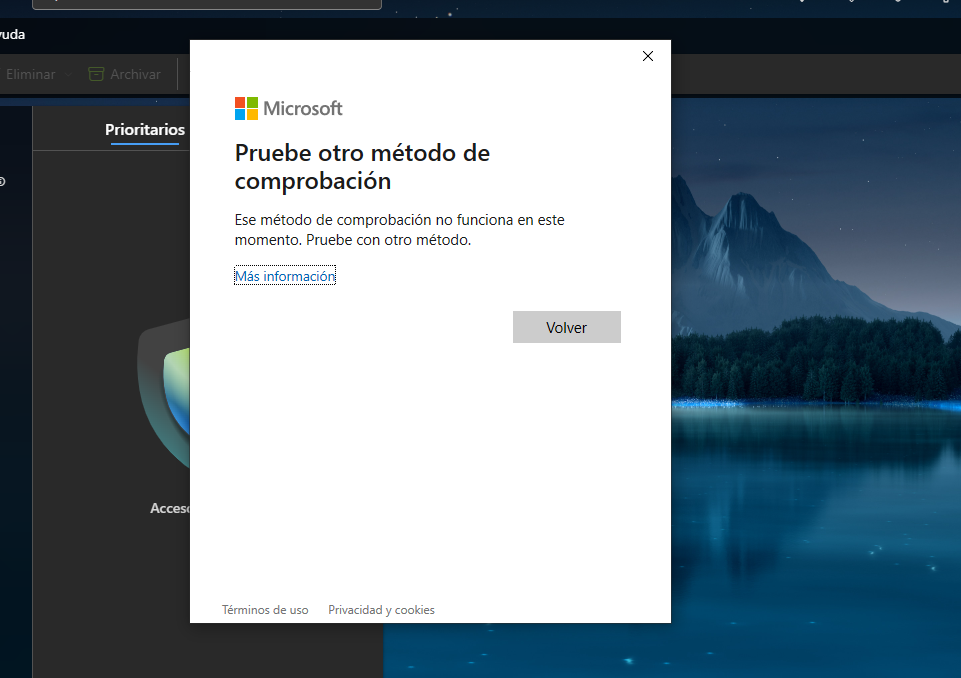Click the Archivar archive-box icon

pos(96,73)
